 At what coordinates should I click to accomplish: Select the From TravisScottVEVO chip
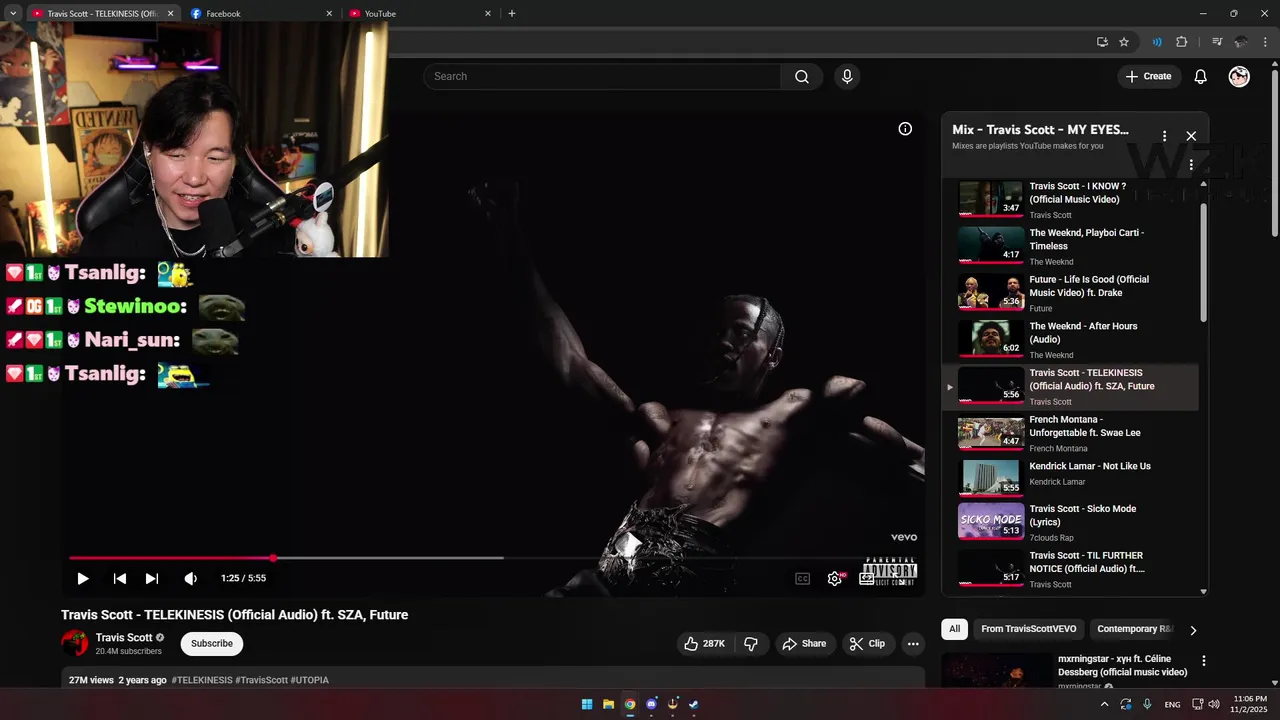tap(1029, 629)
